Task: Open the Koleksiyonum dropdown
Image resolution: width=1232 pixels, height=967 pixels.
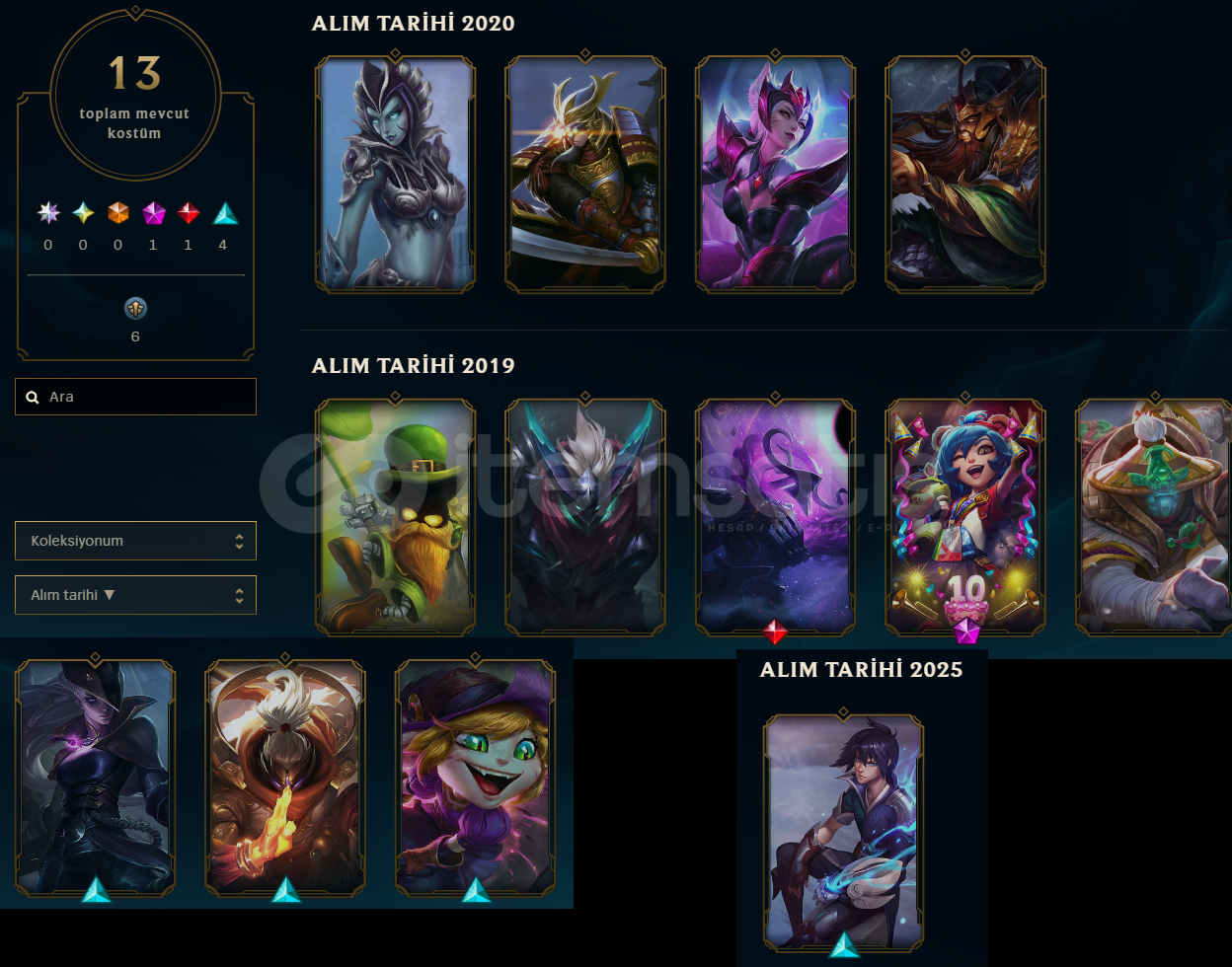Action: (x=135, y=541)
